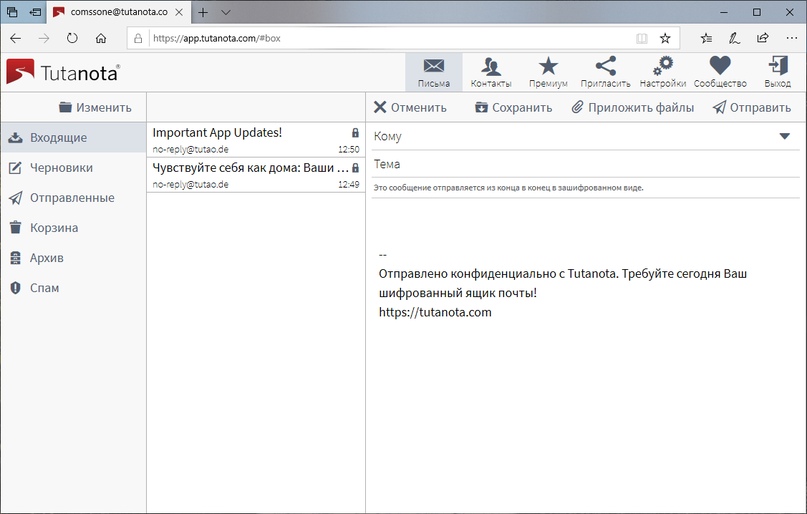Viewport: 807px width, 514px height.
Task: Select the Отправленные sent folder
Action: [74, 198]
